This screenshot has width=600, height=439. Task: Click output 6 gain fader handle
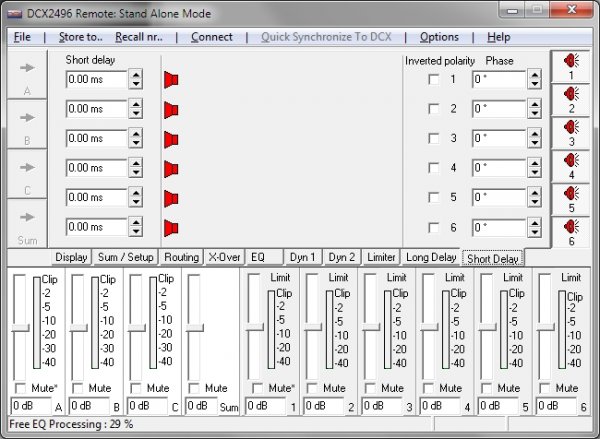point(545,327)
